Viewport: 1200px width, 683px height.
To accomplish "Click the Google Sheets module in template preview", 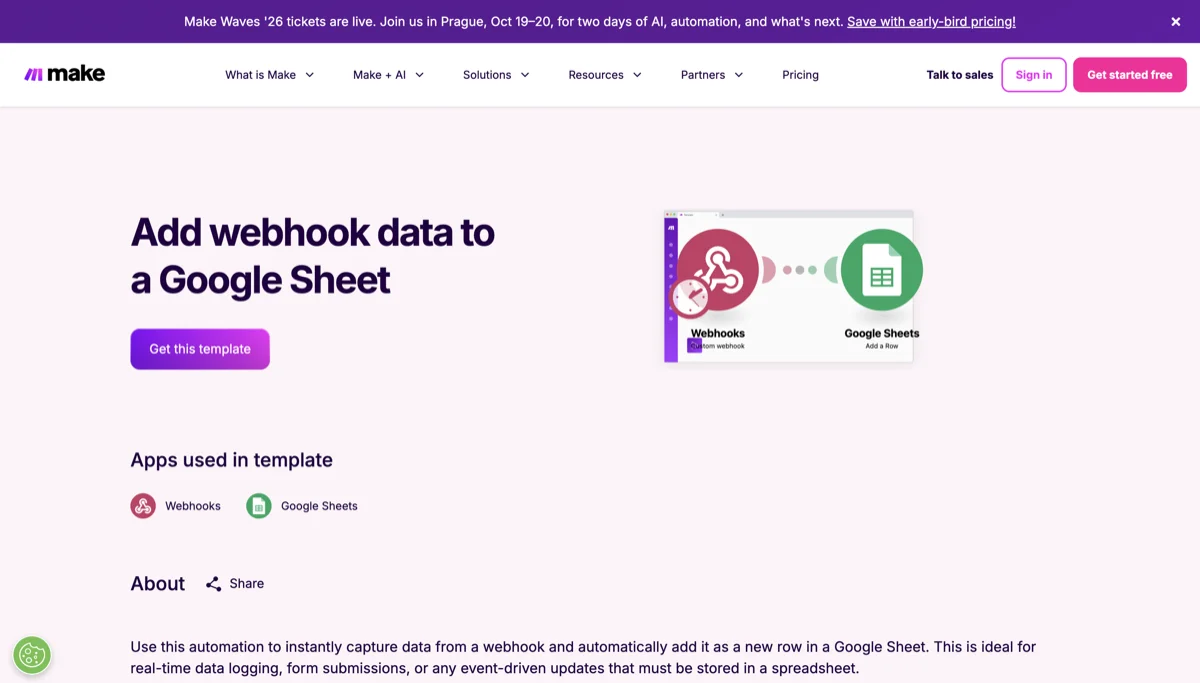I will tap(881, 270).
